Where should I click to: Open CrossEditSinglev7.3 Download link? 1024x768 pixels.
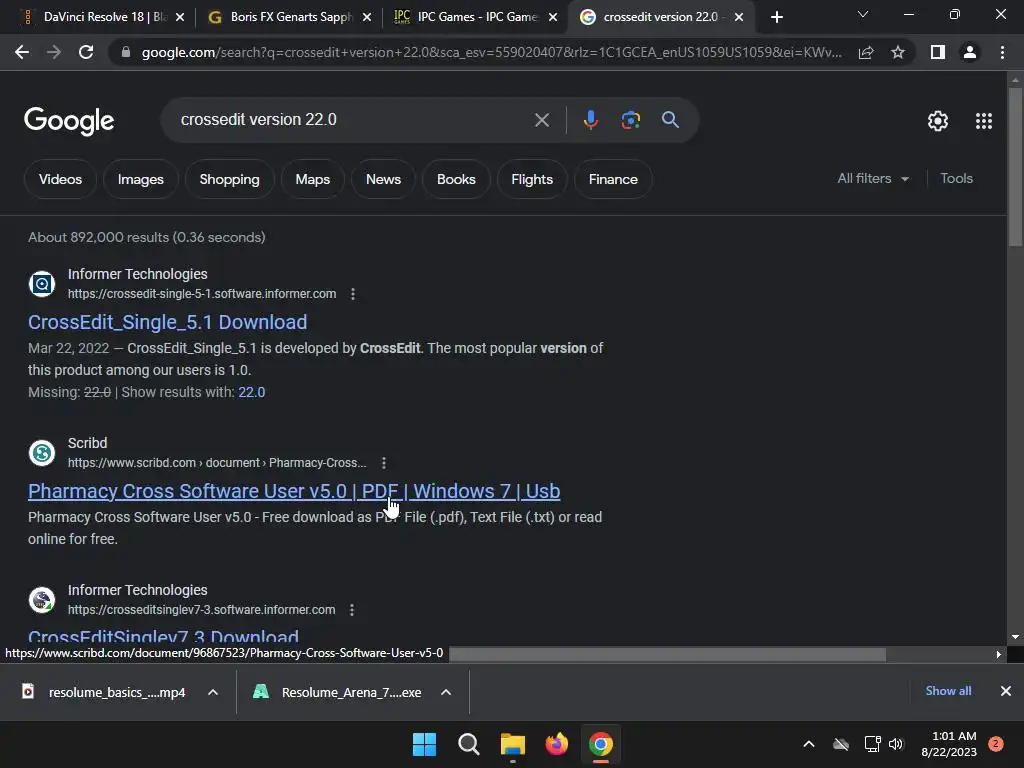point(163,636)
